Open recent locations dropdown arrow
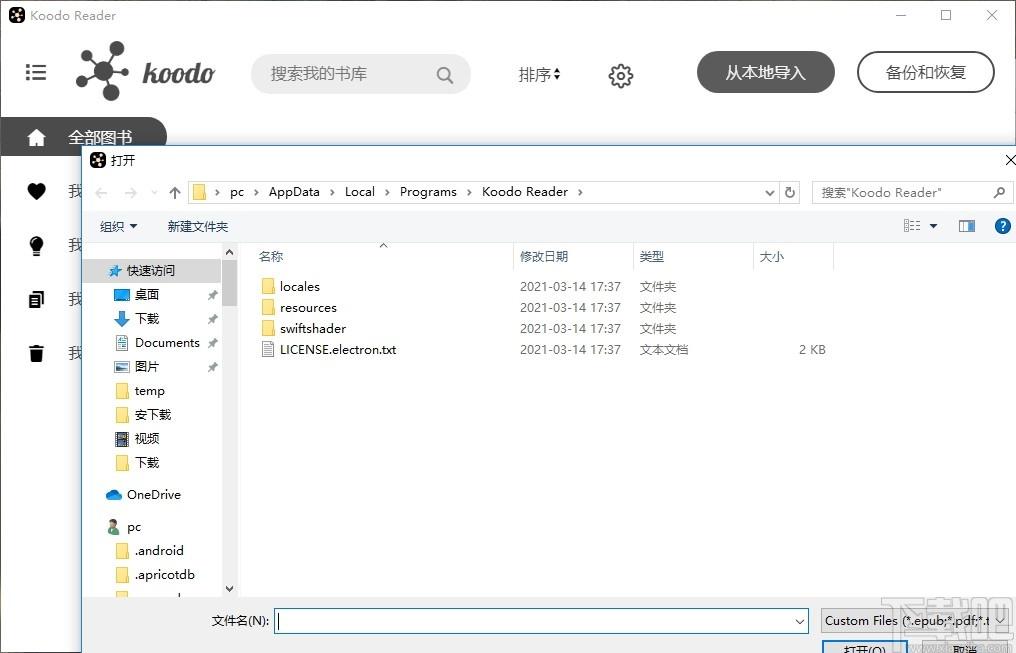Viewport: 1016px width, 653px height. click(x=154, y=192)
